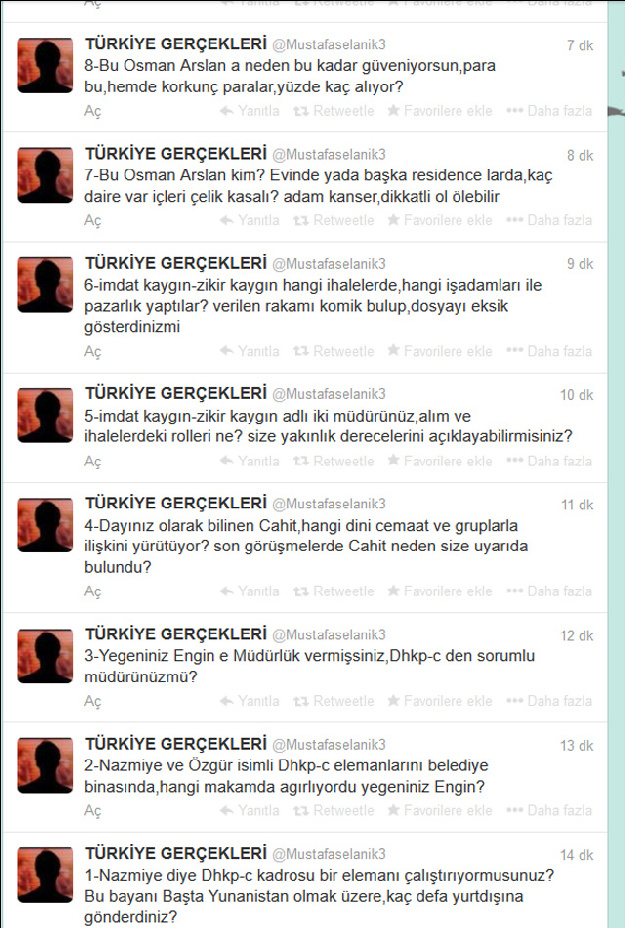Reply to tweet 4 about Dayınız Cahit

(x=249, y=591)
